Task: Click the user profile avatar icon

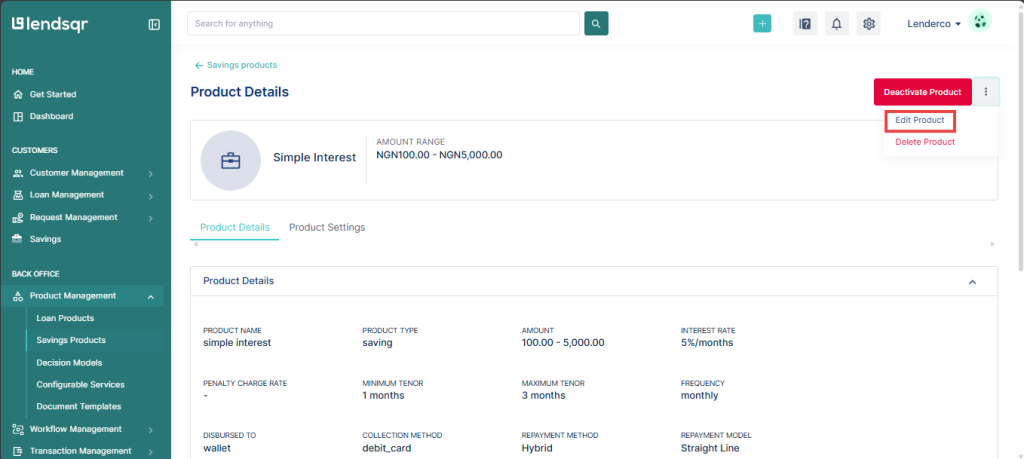Action: point(980,23)
